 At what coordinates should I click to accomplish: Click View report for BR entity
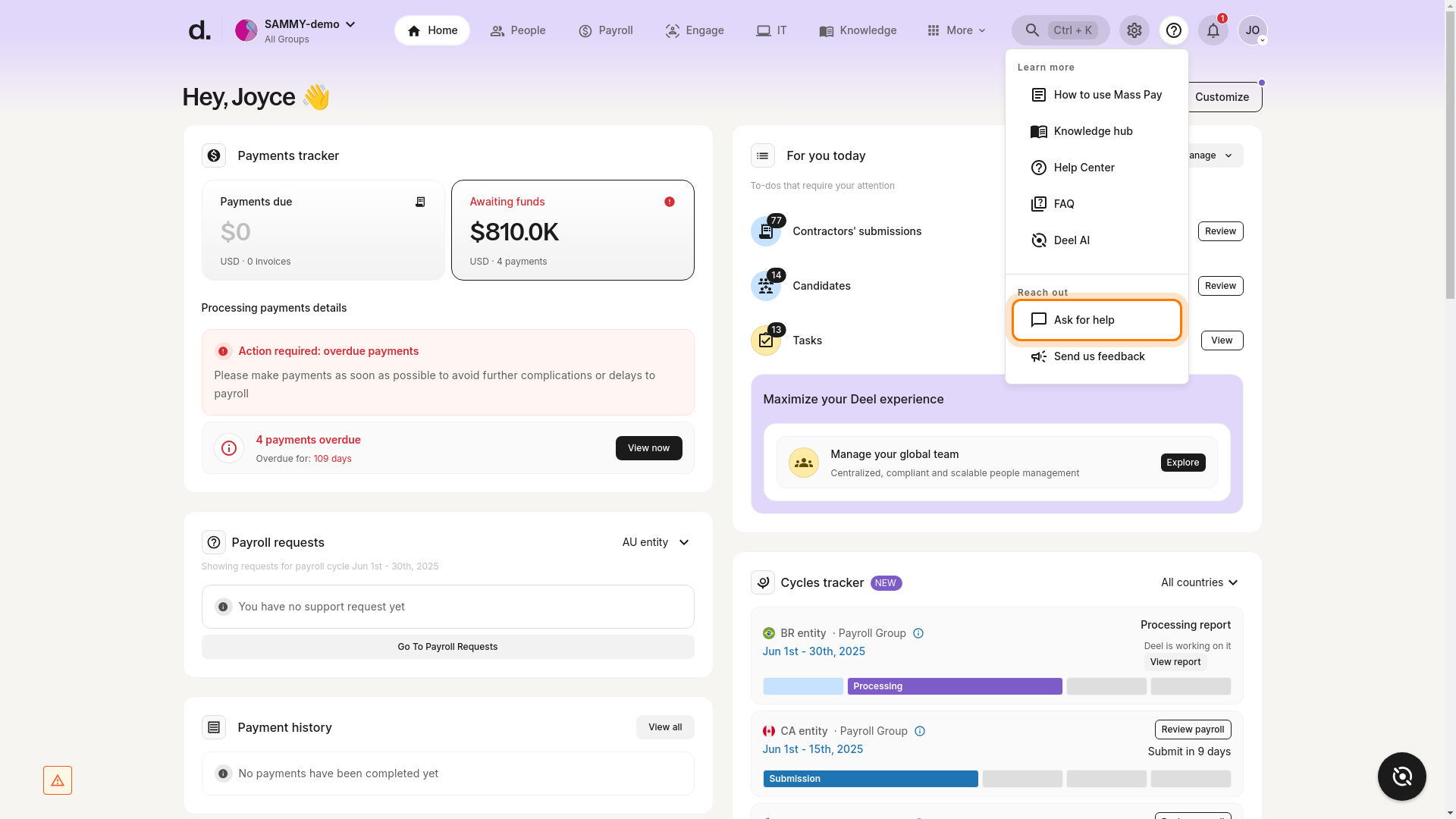1175,662
